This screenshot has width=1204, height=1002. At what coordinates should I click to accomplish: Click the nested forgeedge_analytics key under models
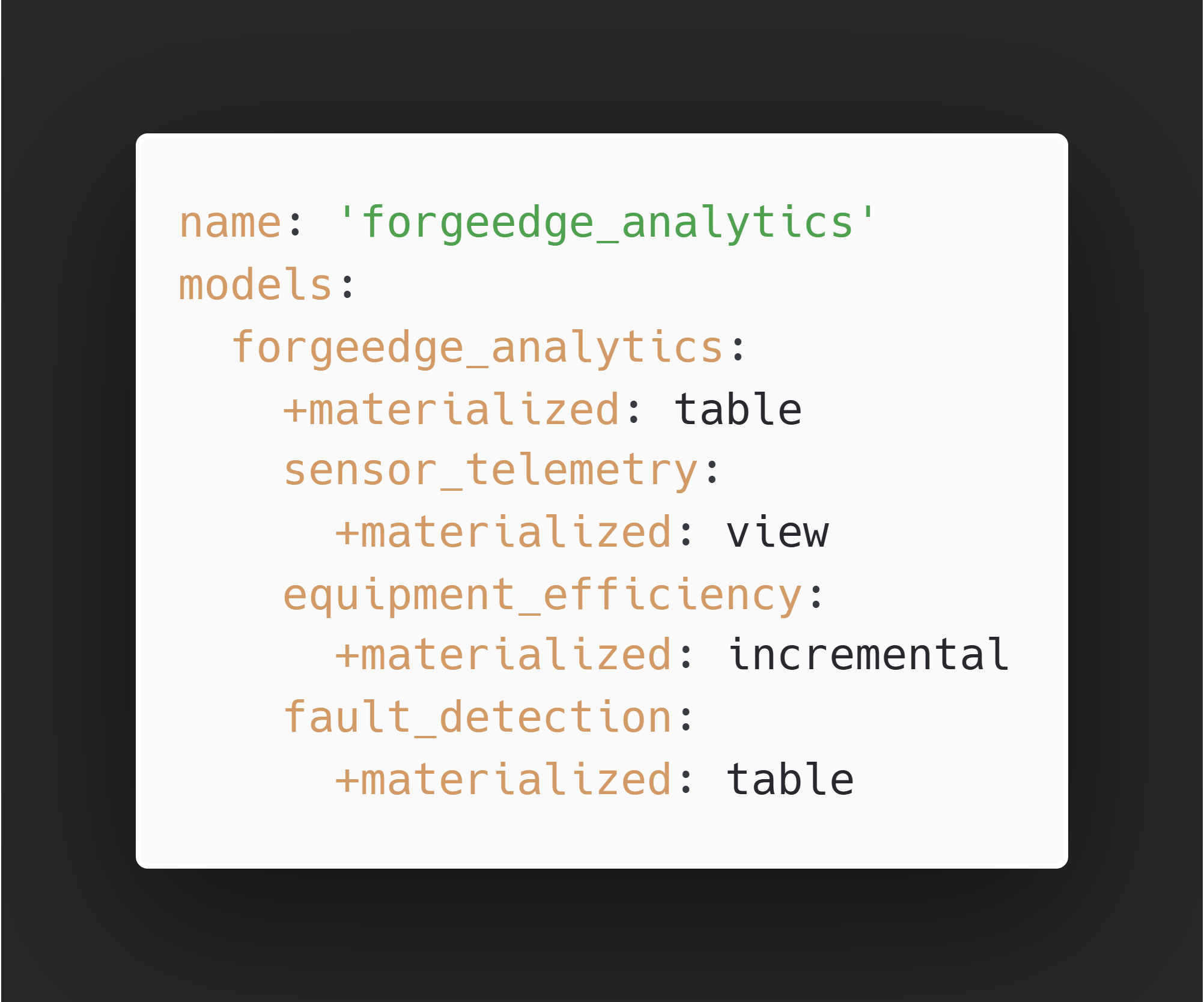pos(478,348)
